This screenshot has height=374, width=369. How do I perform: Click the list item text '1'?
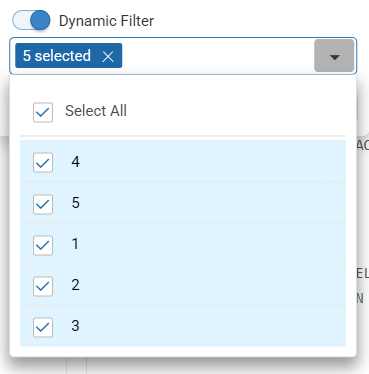click(x=75, y=244)
